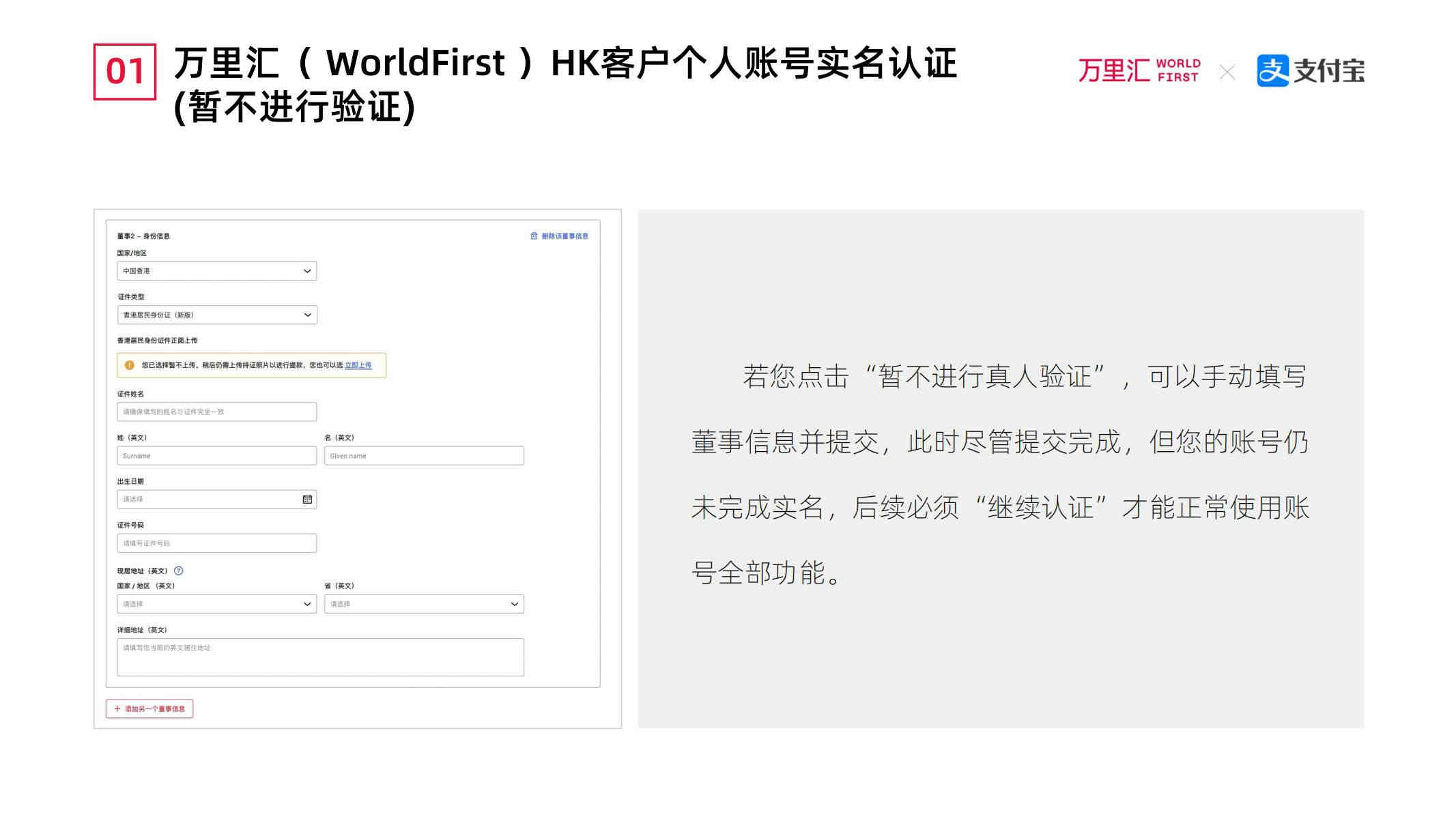Click the orange warning icon in the upload notice
The height and width of the screenshot is (819, 1456).
130,365
